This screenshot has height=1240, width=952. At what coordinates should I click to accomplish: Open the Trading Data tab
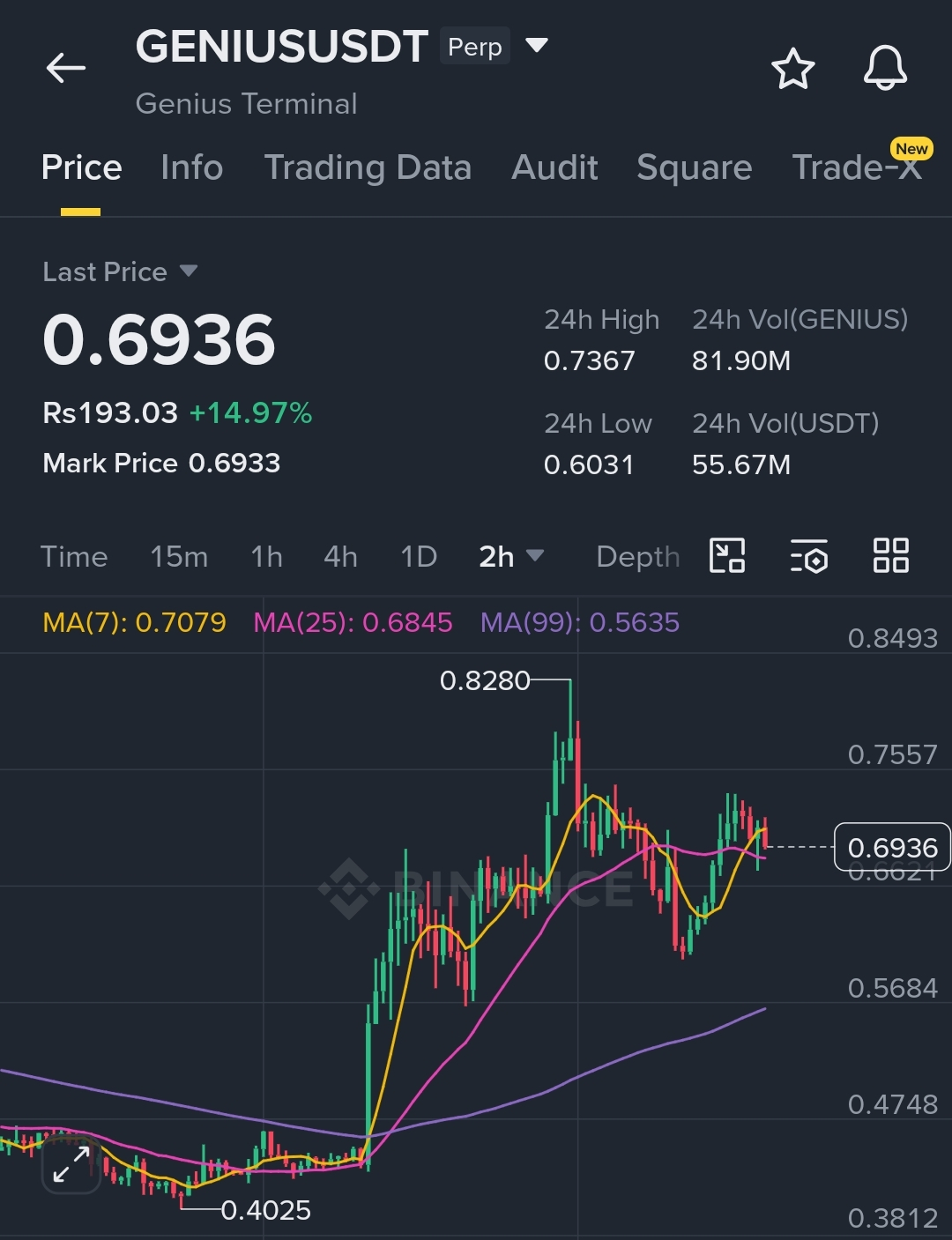[368, 167]
